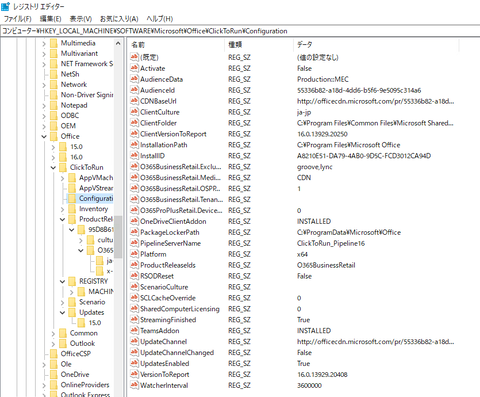The height and width of the screenshot is (397, 480).
Task: Click the string icon next to SharedComputerLicensing
Action: coord(134,309)
